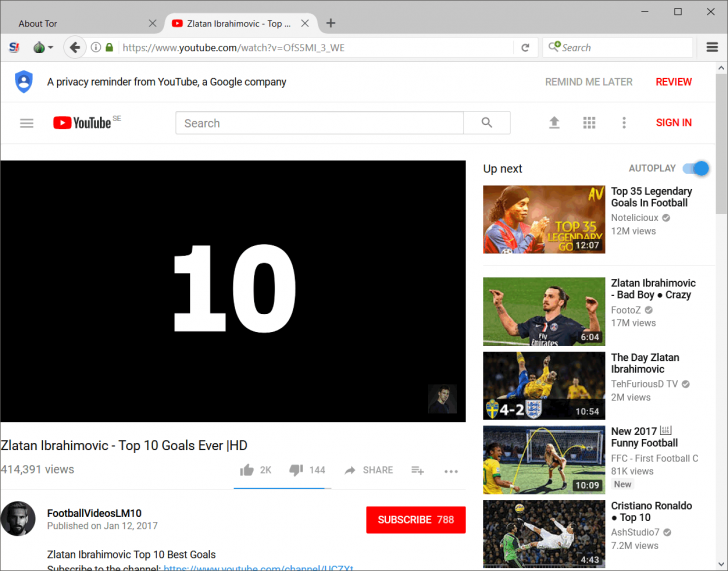The width and height of the screenshot is (728, 571).
Task: Open Cristiano Ronaldo Top 10 thumbnail
Action: (544, 534)
